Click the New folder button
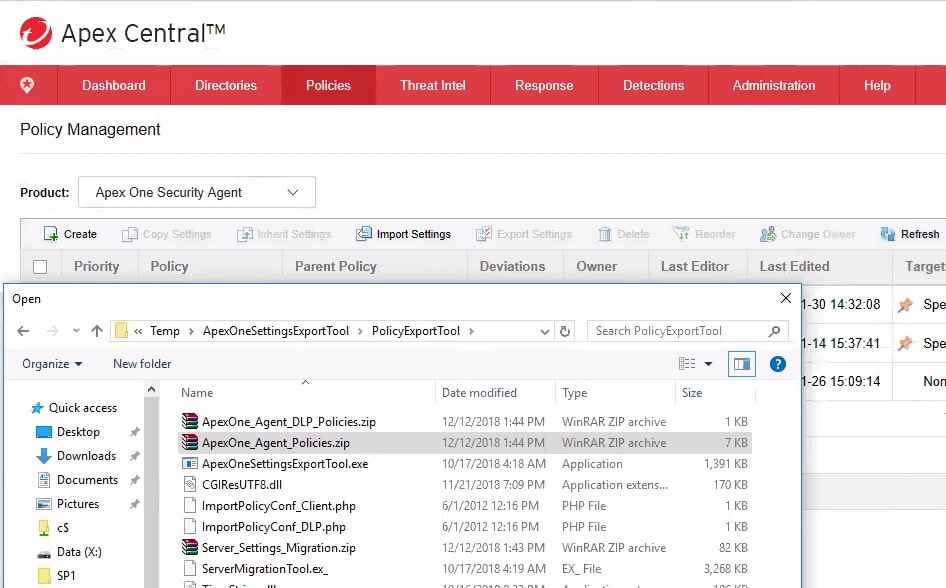The height and width of the screenshot is (588, 946). click(141, 363)
